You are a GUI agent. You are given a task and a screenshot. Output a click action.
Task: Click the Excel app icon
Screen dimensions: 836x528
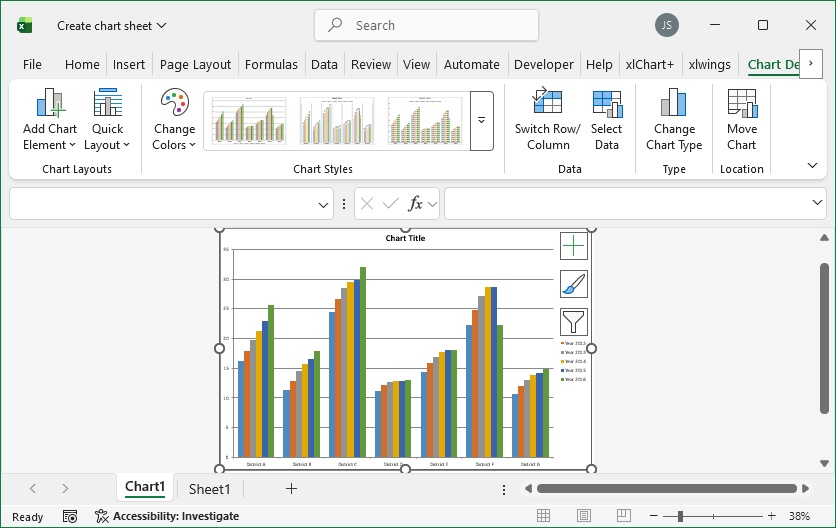point(25,25)
